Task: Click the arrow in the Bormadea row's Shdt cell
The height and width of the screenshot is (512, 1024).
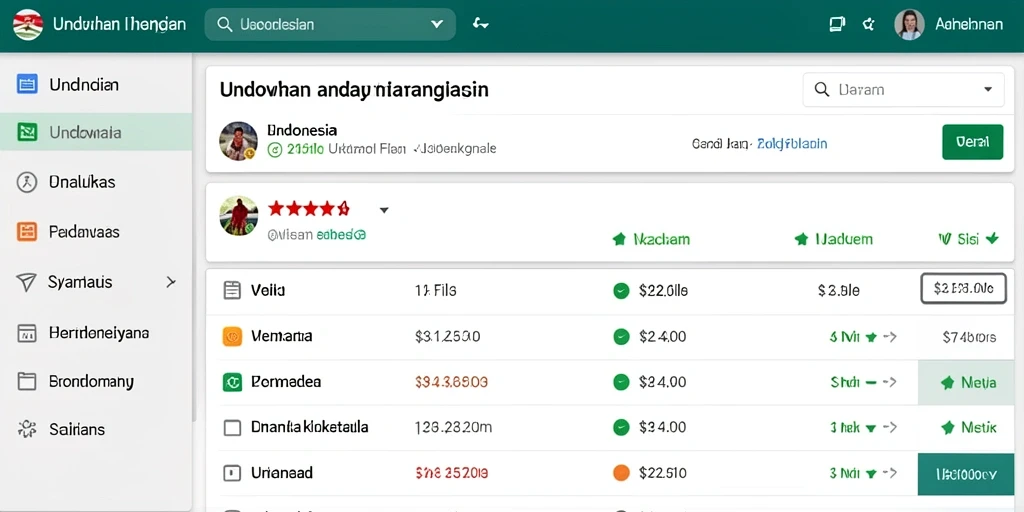Action: (x=889, y=383)
